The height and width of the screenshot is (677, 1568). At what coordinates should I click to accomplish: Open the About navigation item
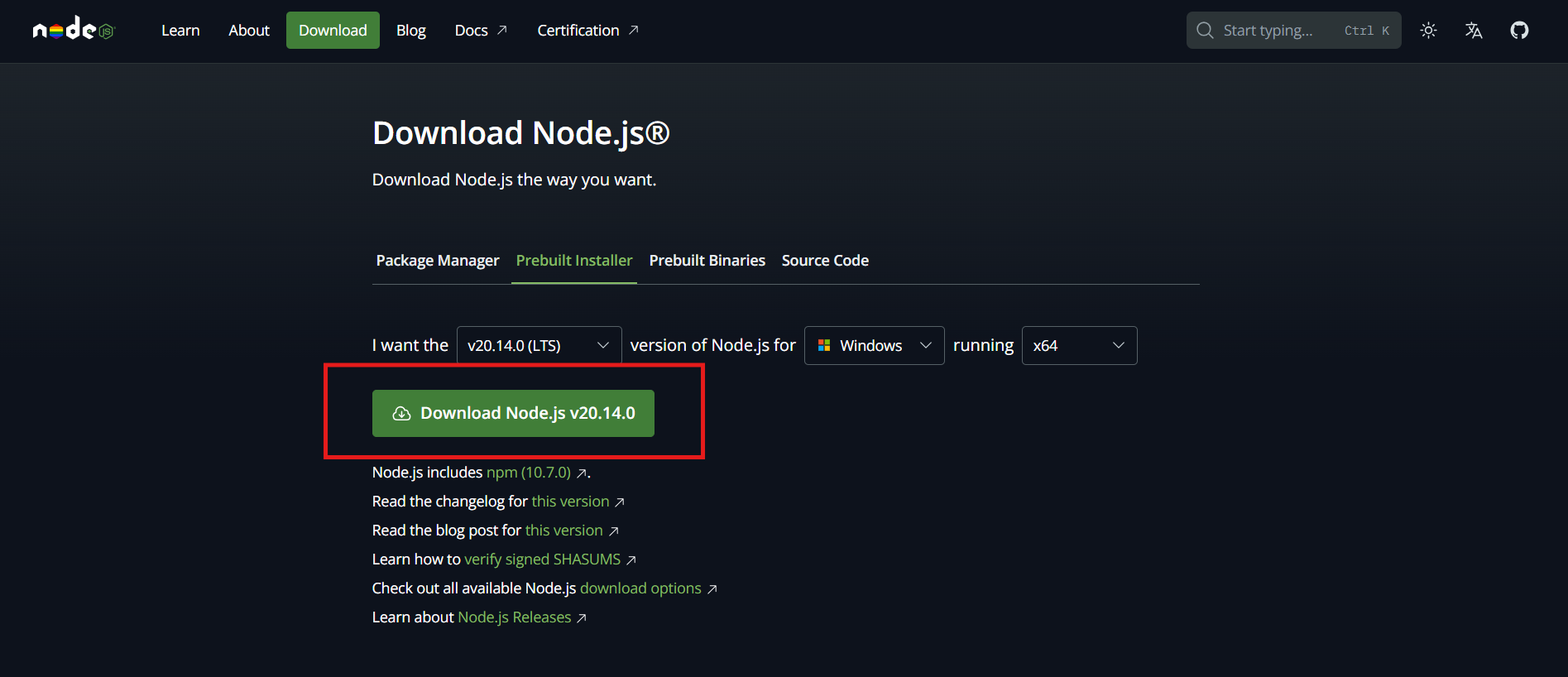249,31
